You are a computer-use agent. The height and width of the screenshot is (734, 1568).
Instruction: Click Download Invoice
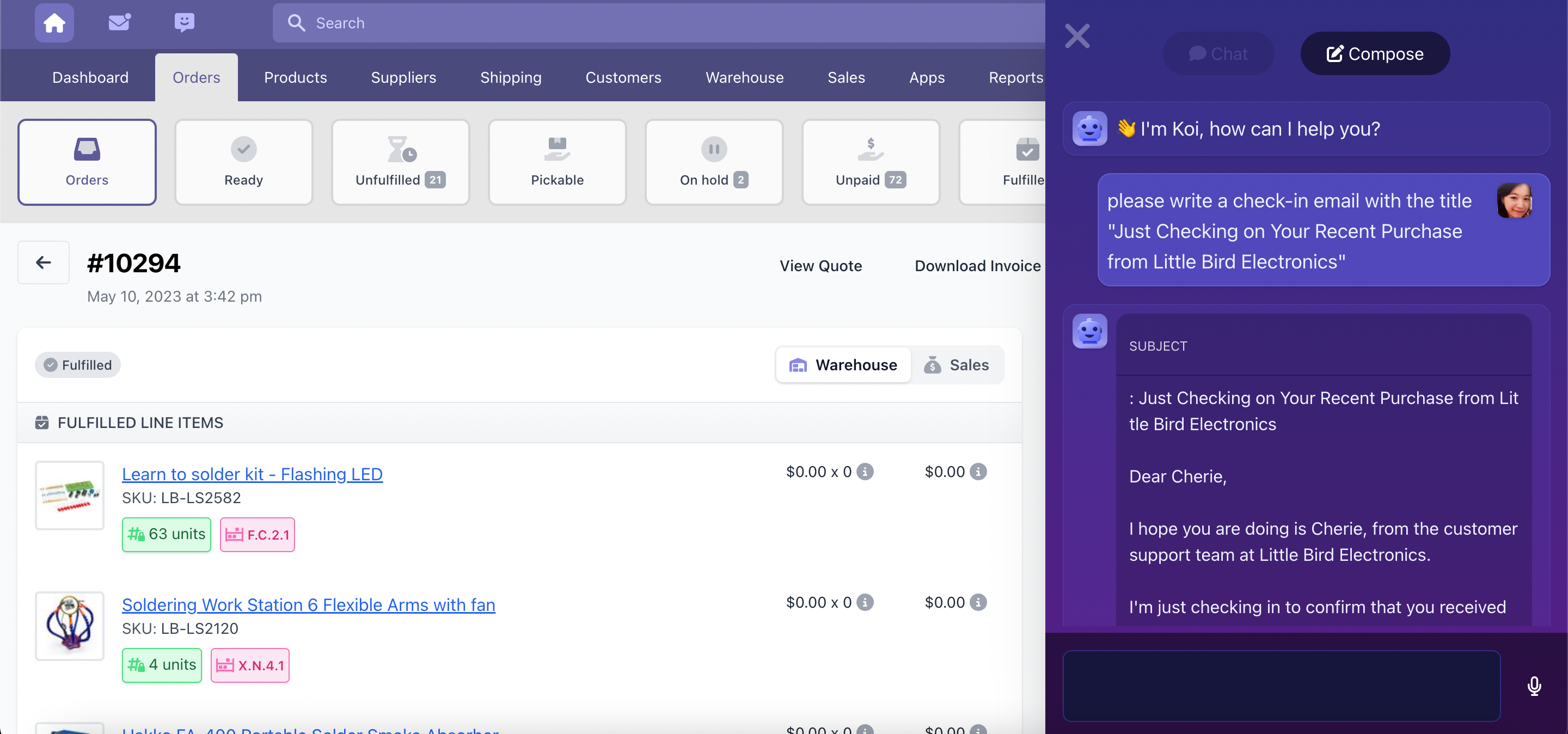(x=977, y=266)
